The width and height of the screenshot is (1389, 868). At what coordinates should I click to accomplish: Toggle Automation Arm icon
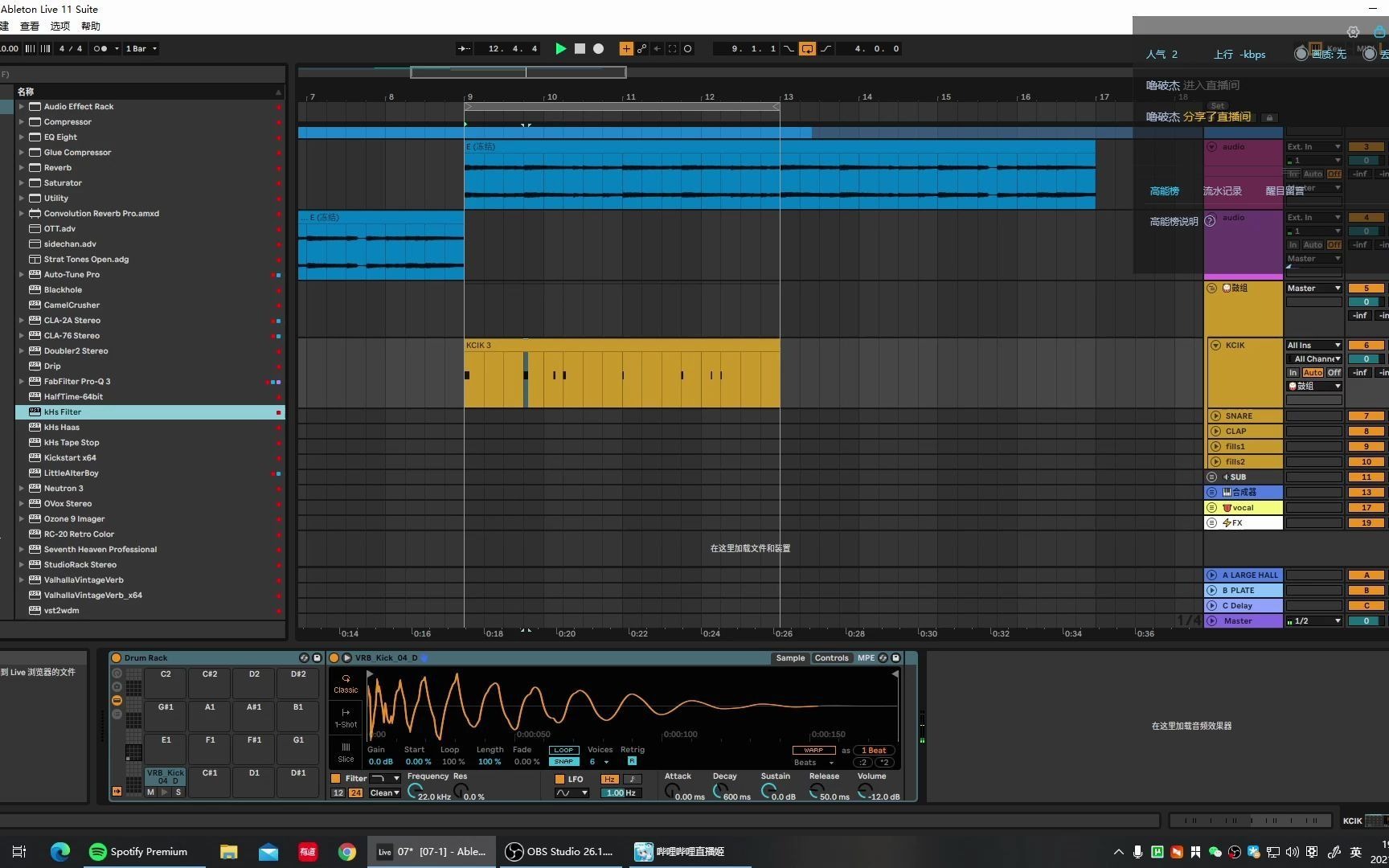(x=641, y=49)
